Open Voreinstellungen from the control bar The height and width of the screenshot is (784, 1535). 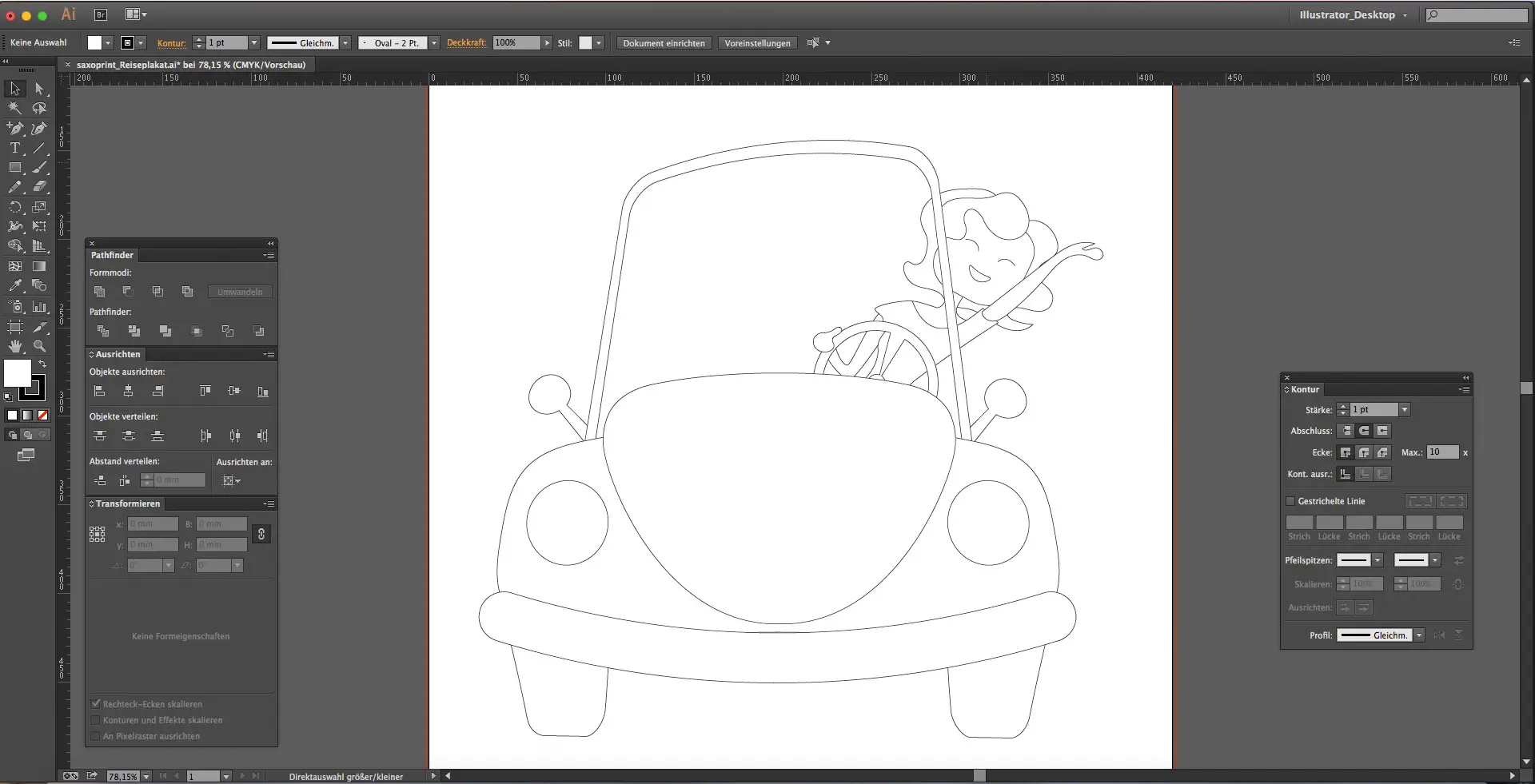pos(757,43)
